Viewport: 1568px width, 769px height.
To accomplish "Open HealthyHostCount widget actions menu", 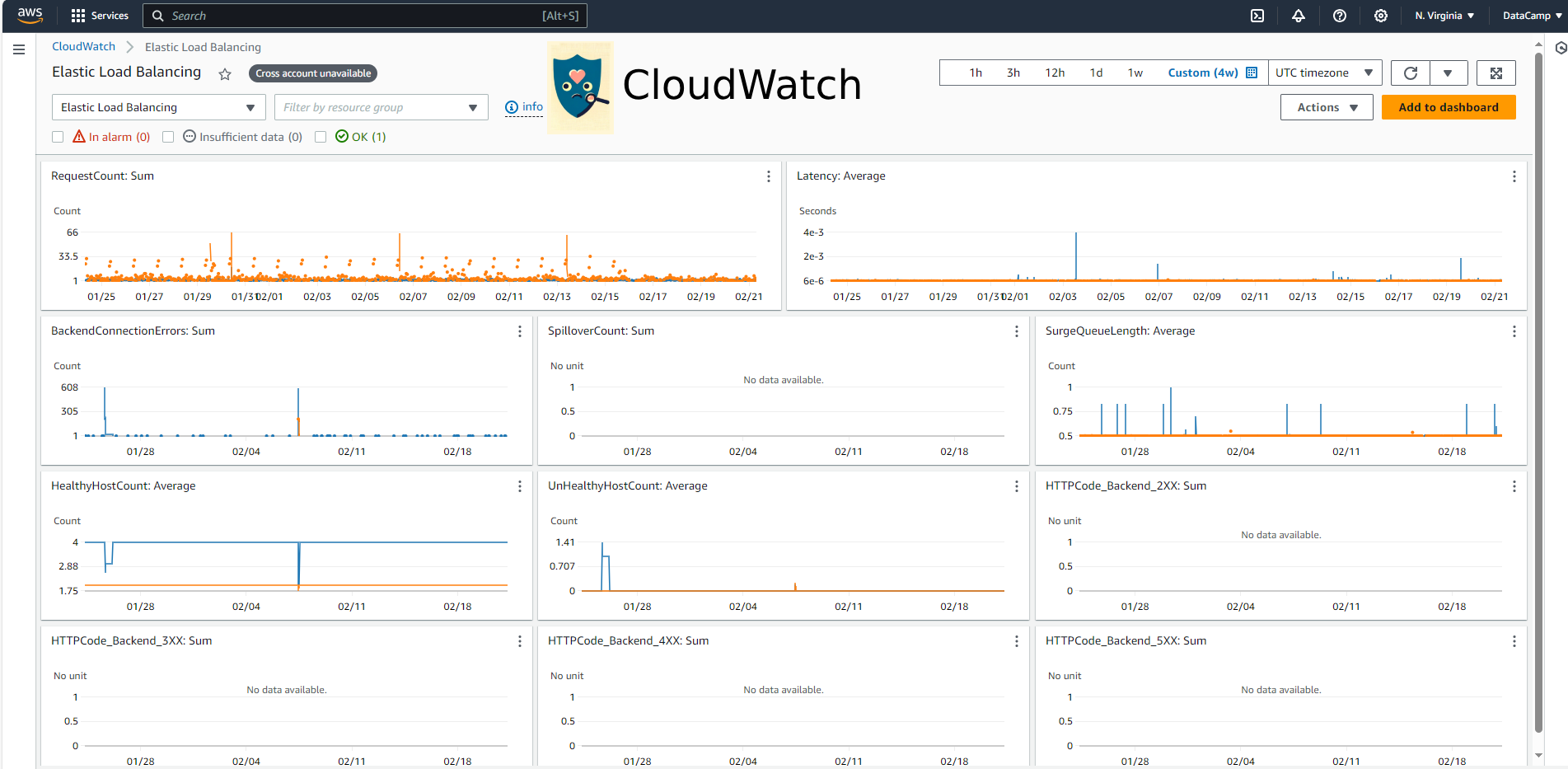I will [520, 486].
